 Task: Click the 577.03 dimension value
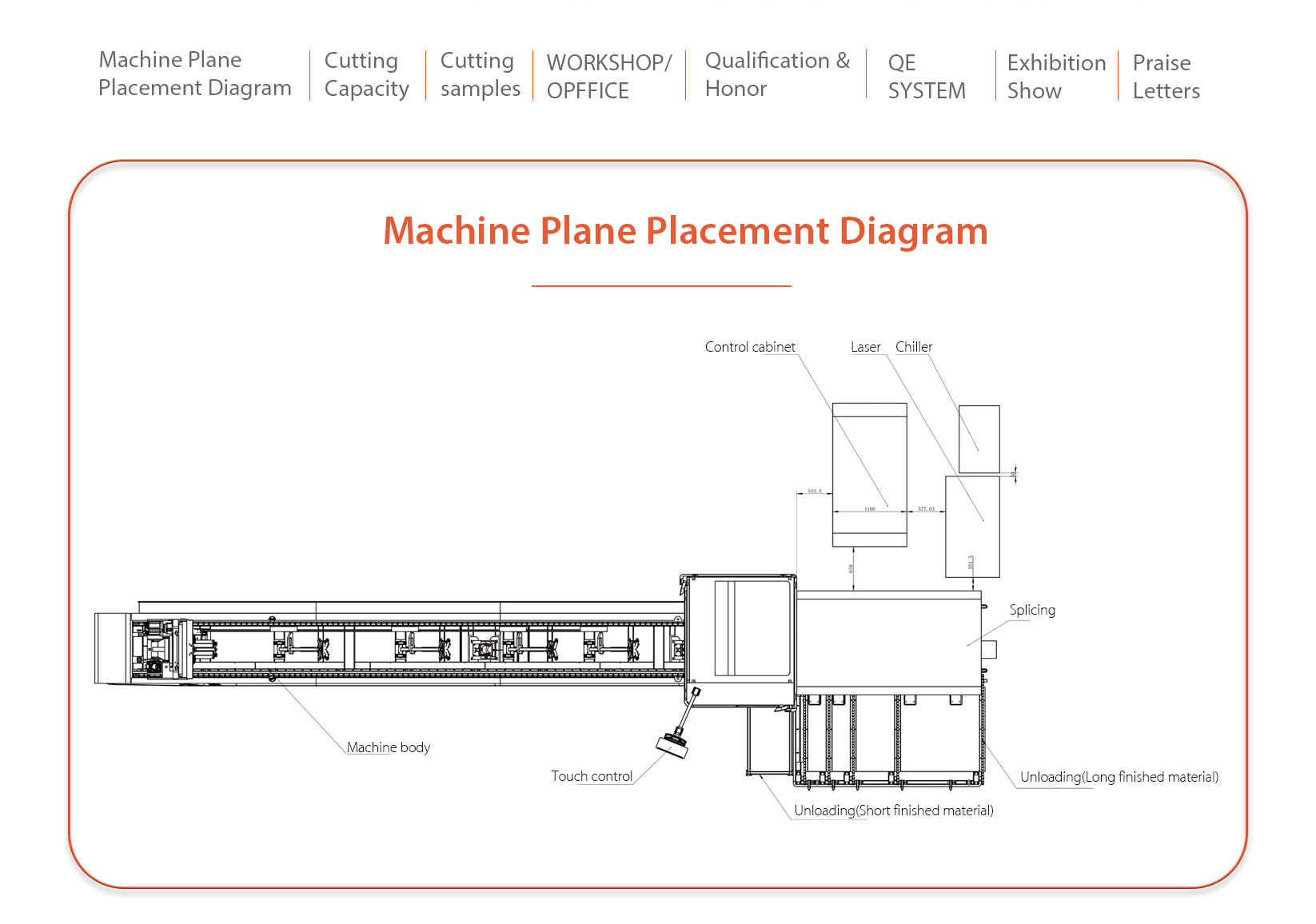926,509
